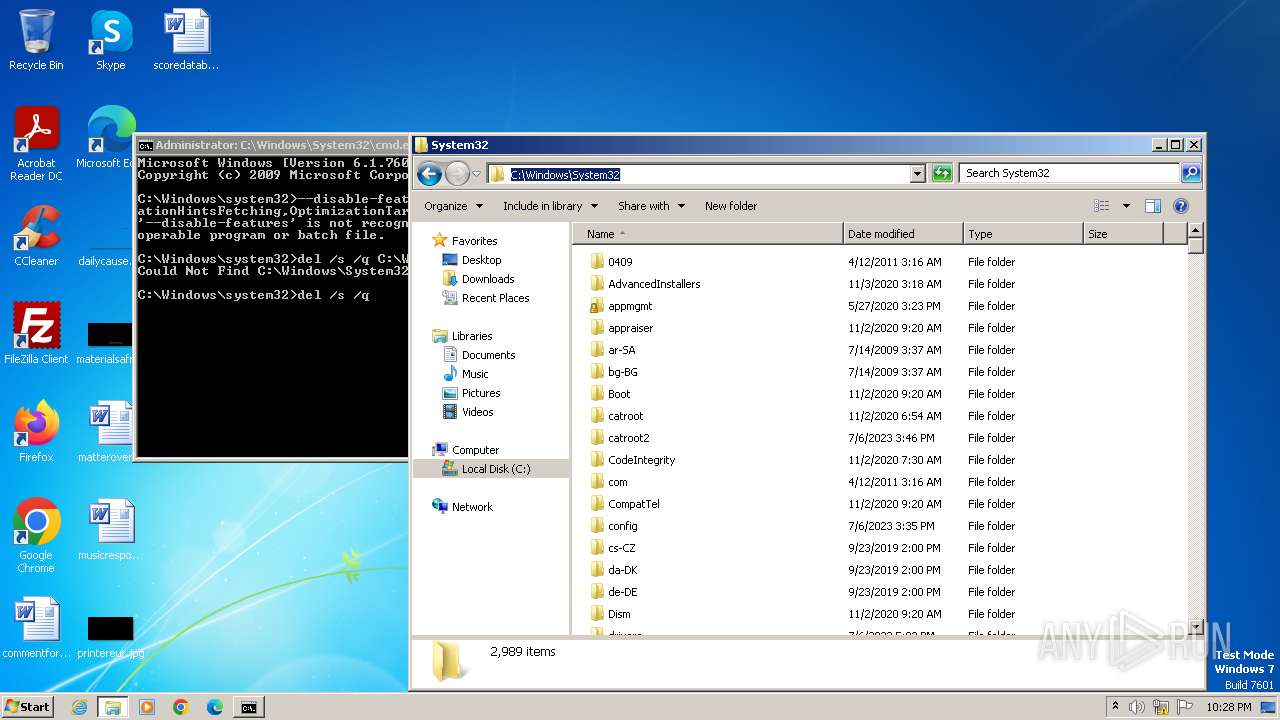The height and width of the screenshot is (720, 1280).
Task: Click the green Refresh button
Action: point(941,174)
